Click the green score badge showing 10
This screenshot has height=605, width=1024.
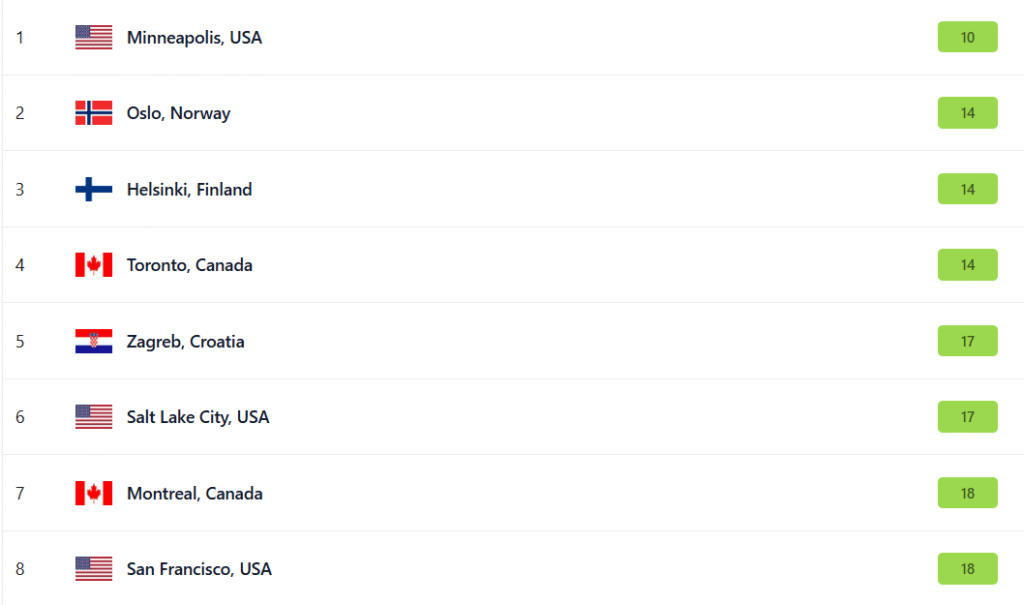967,37
